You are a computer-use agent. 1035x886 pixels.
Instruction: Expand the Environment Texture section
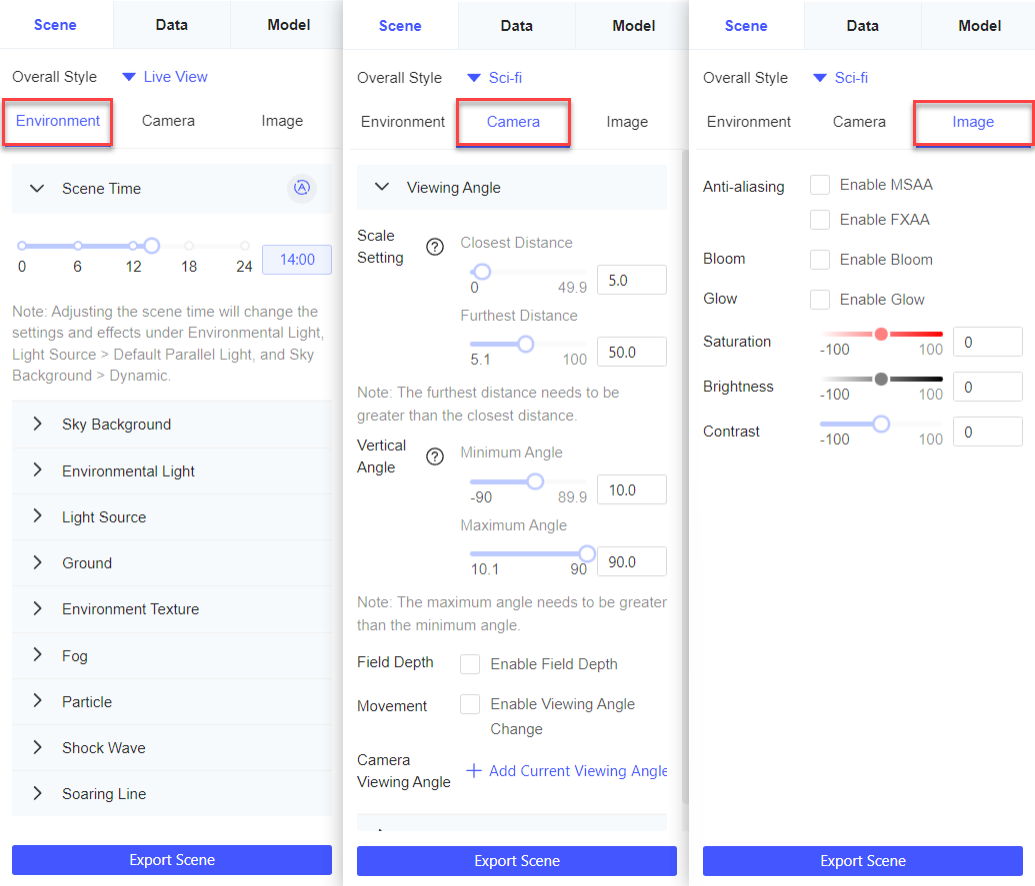coord(172,609)
